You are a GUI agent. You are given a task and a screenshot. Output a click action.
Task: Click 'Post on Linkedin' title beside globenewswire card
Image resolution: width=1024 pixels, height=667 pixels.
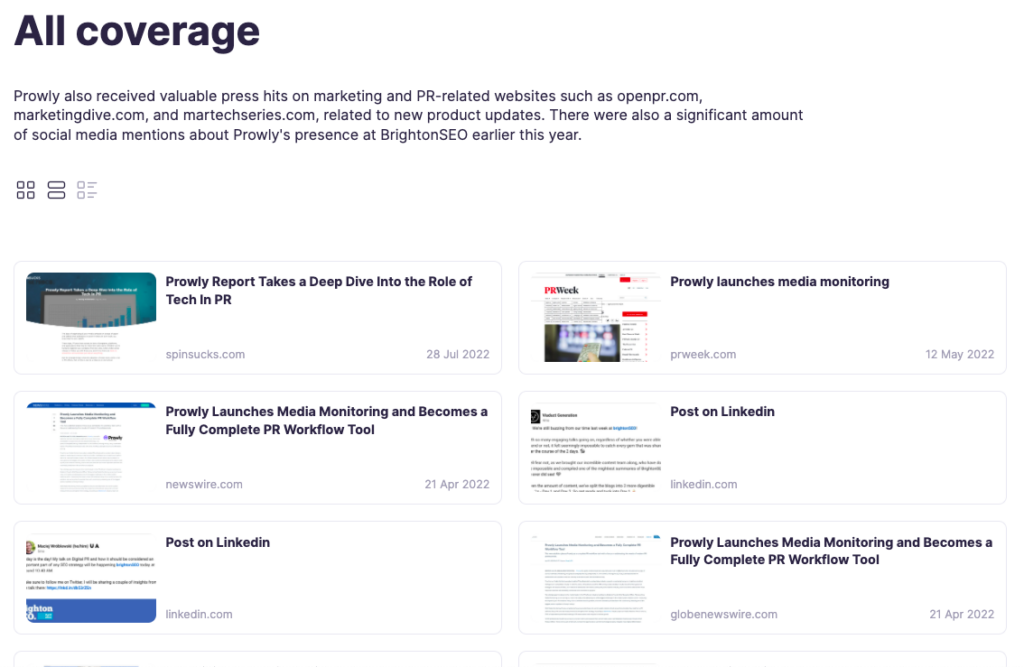coord(217,542)
